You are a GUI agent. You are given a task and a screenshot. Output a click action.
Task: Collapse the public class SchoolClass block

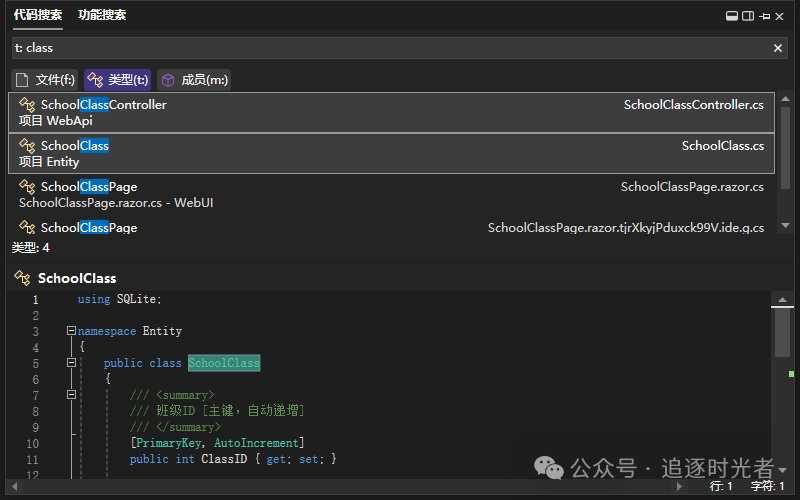pos(71,363)
